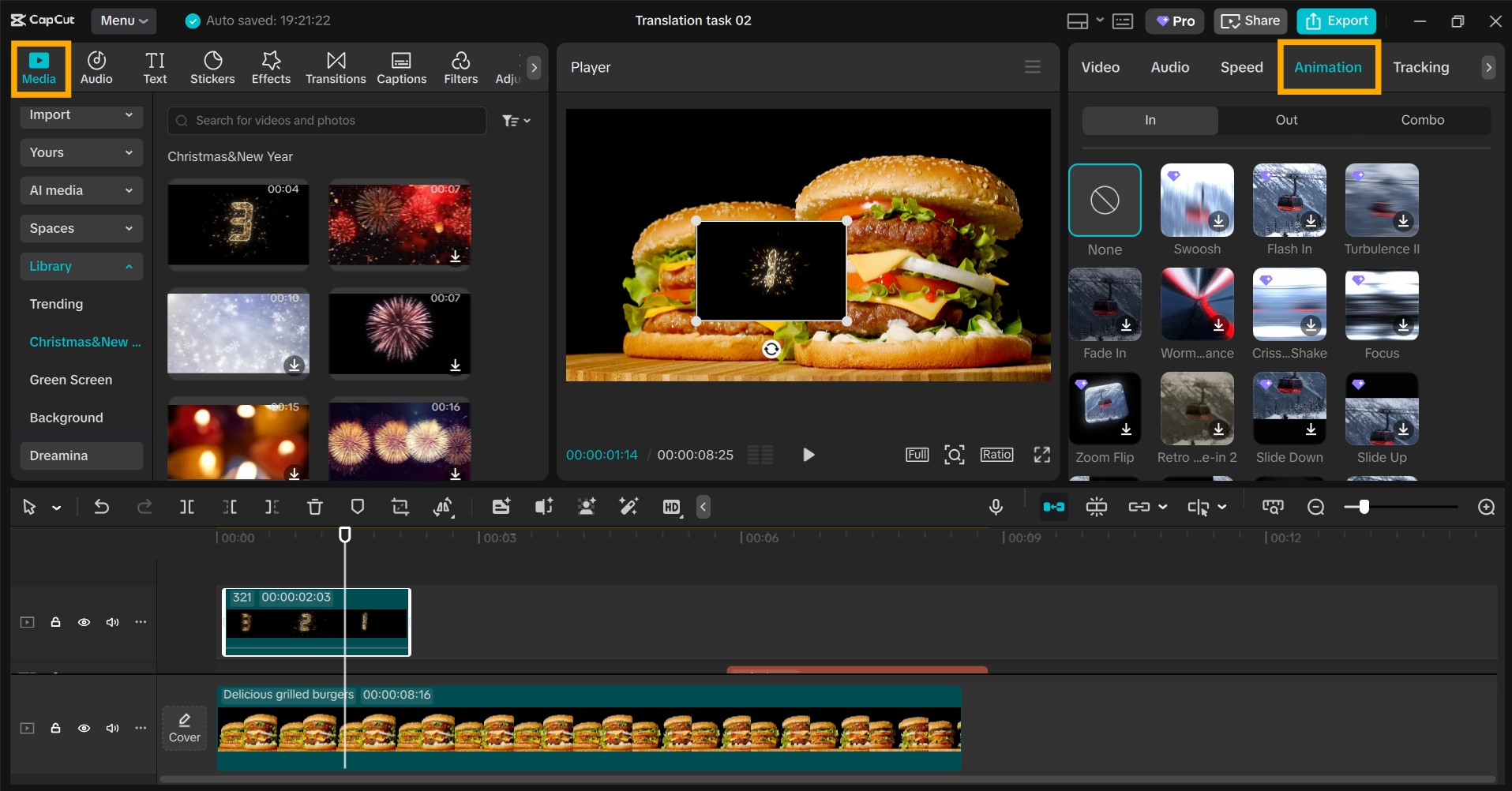This screenshot has width=1512, height=791.
Task: Lock the main burger video track
Action: [55, 728]
